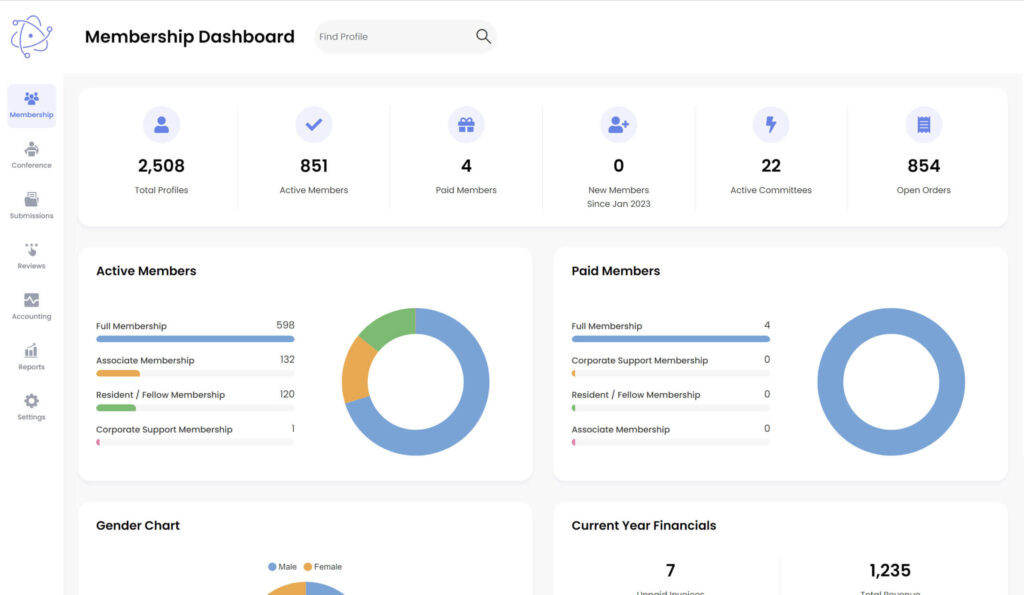
Task: Click the Paid Members gift icon
Action: (466, 125)
